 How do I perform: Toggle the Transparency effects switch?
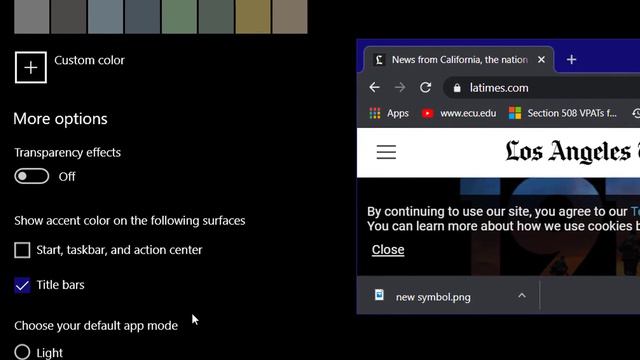[x=32, y=176]
